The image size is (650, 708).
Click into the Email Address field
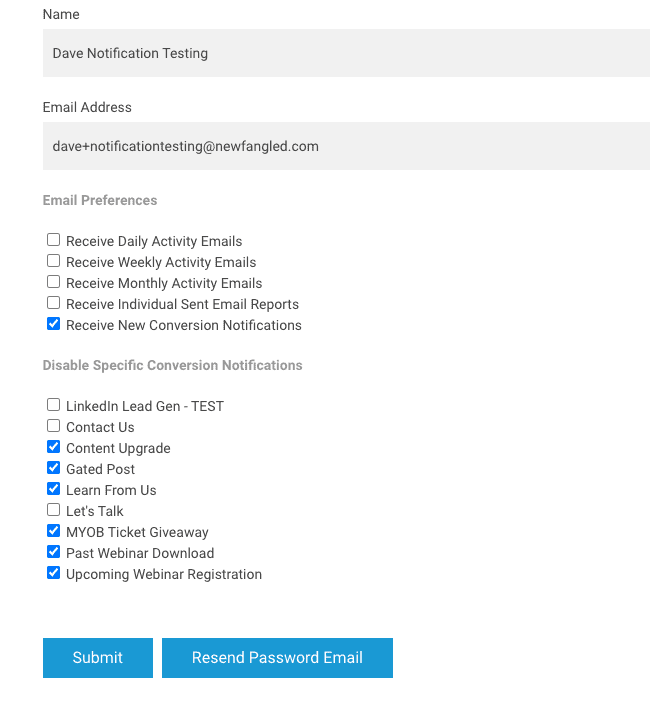[x=346, y=146]
